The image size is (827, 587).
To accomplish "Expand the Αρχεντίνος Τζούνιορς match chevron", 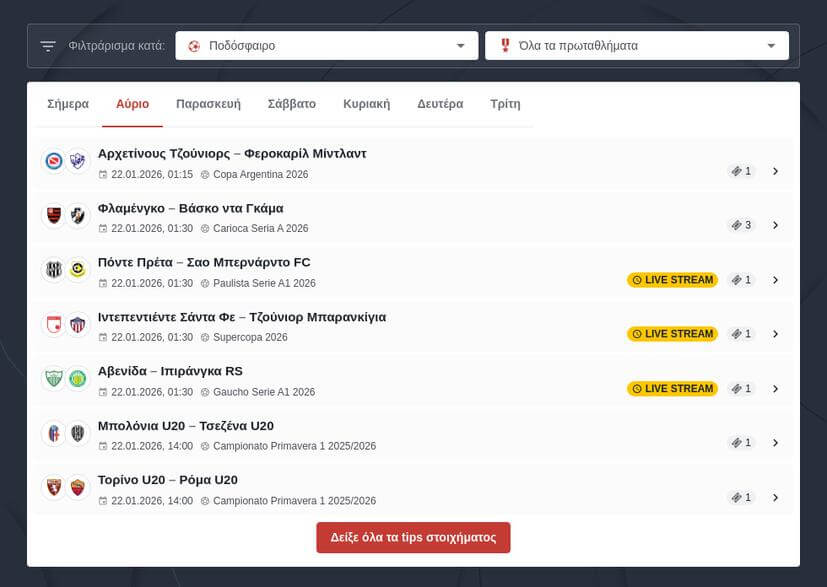I will [775, 171].
